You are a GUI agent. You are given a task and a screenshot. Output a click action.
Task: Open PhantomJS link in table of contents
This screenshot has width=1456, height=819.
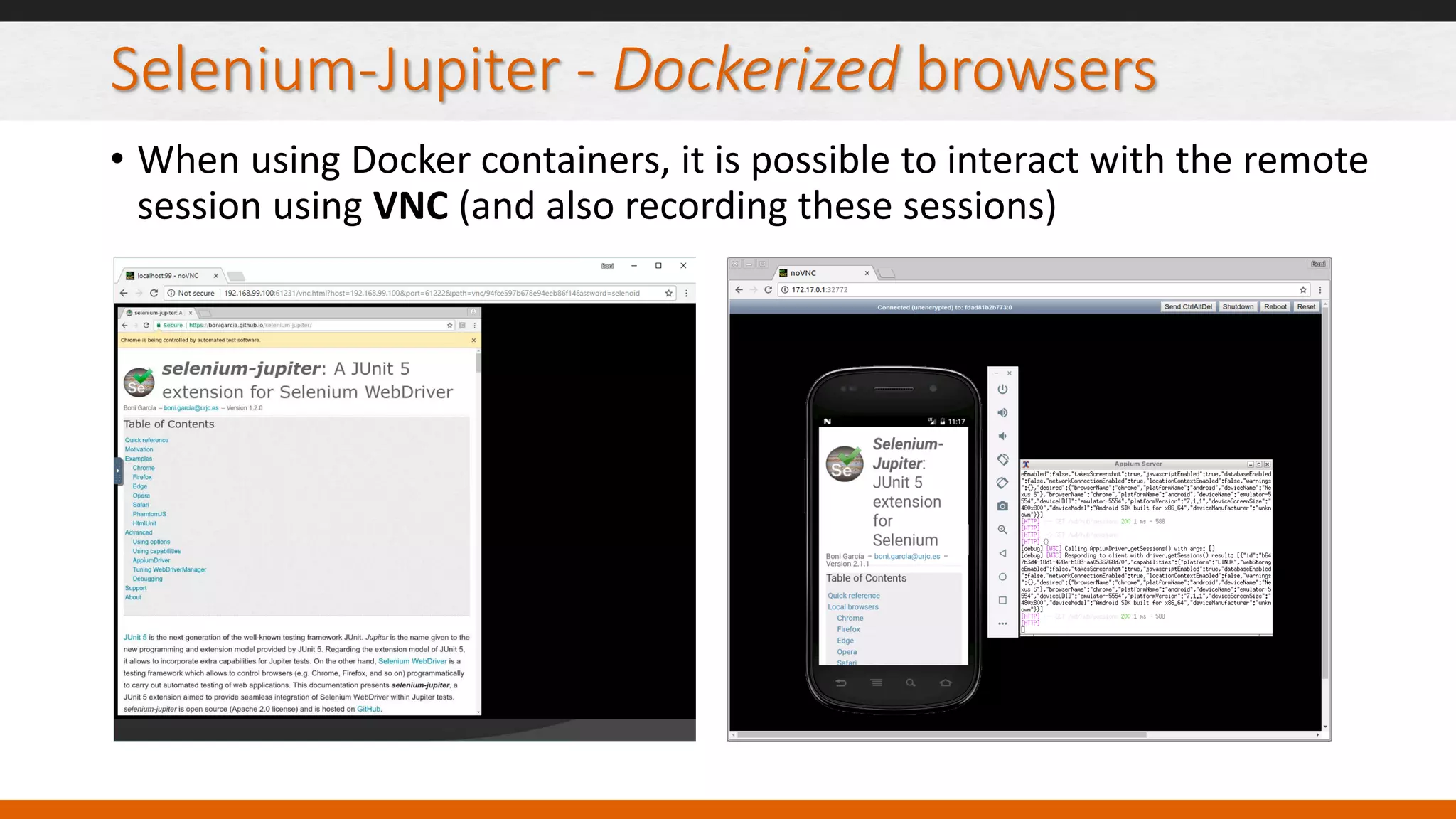(149, 514)
